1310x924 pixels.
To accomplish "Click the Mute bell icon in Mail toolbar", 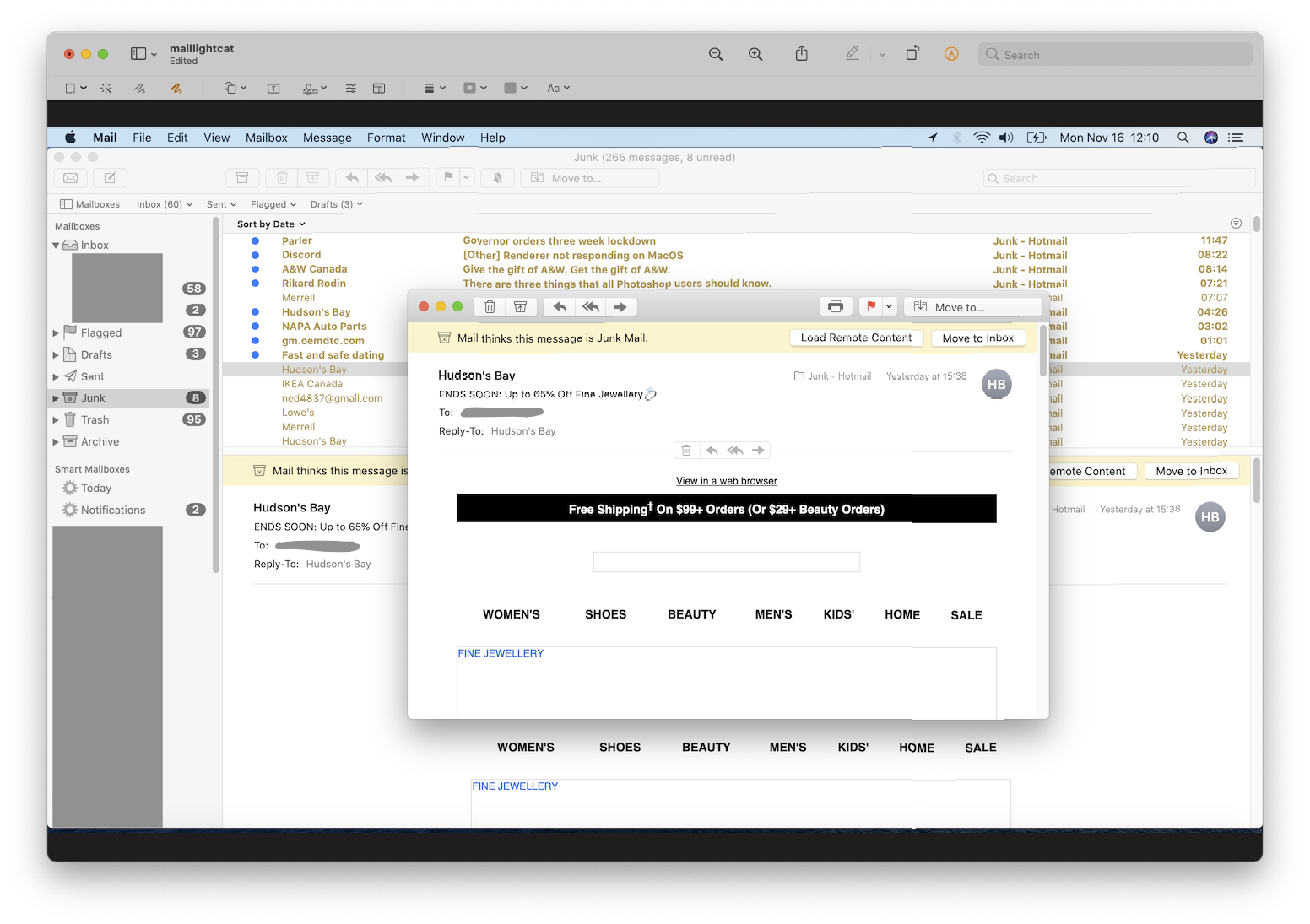I will click(x=497, y=178).
